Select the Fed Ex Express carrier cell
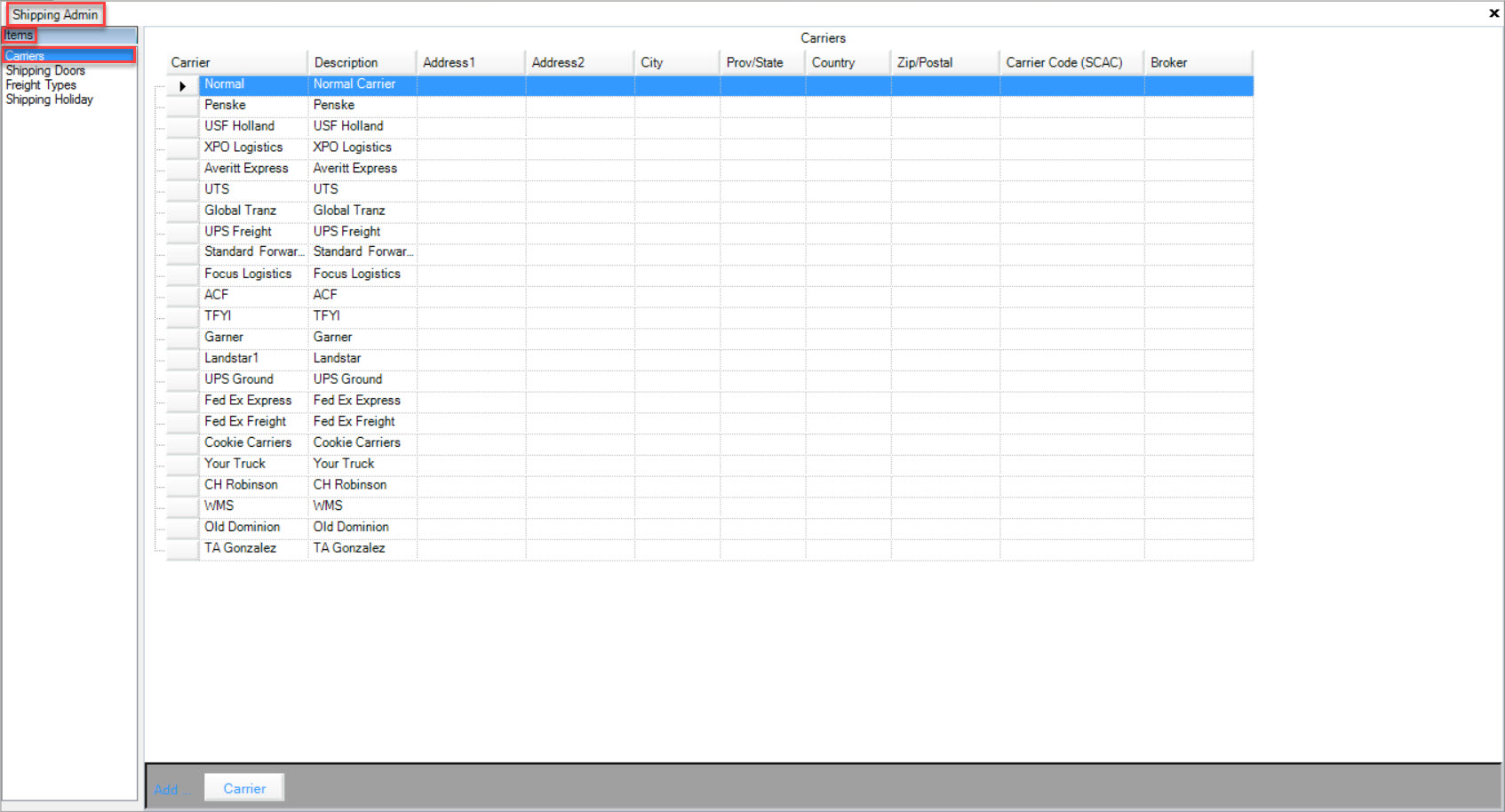 [x=253, y=401]
